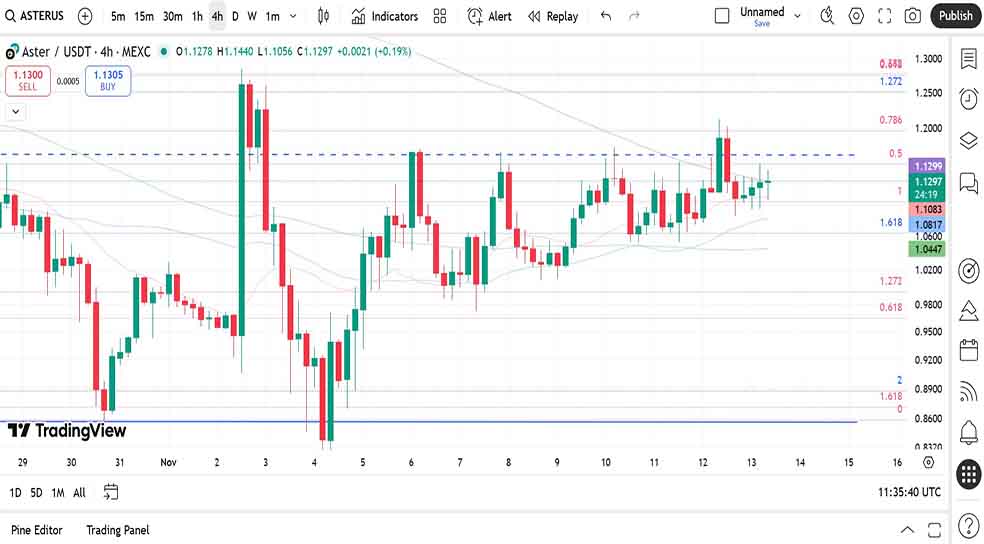This screenshot has width=984, height=544.
Task: Click the 1.1305 BUY button
Action: 108,80
